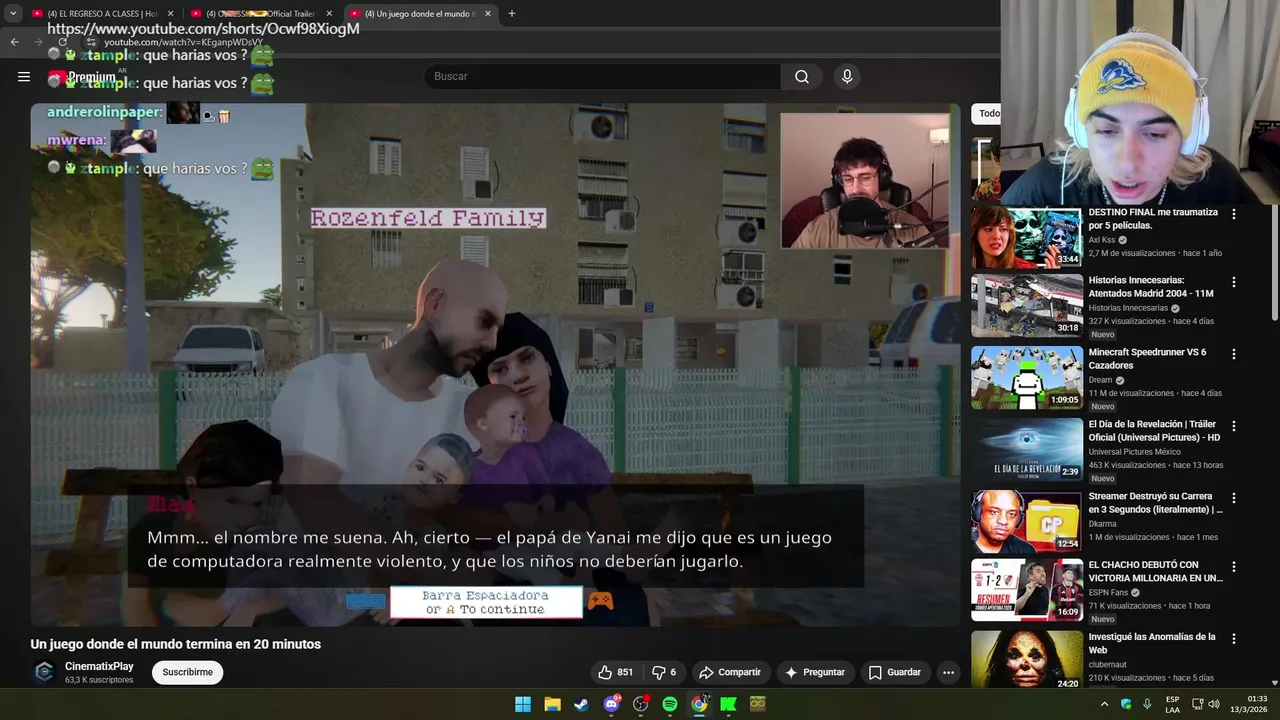
Task: Open 'DESTINO FINAL me traumatiza' video thumbnail
Action: point(1027,237)
